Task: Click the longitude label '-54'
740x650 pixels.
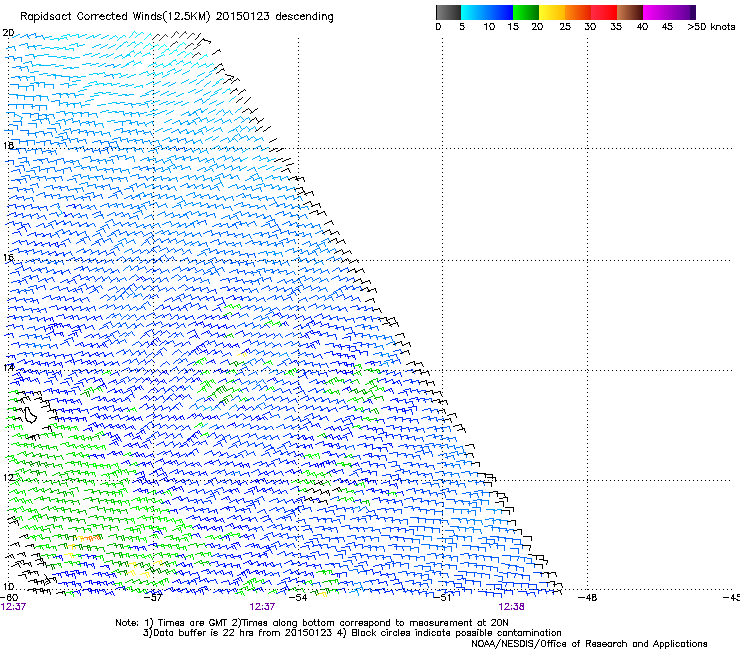Action: [298, 598]
